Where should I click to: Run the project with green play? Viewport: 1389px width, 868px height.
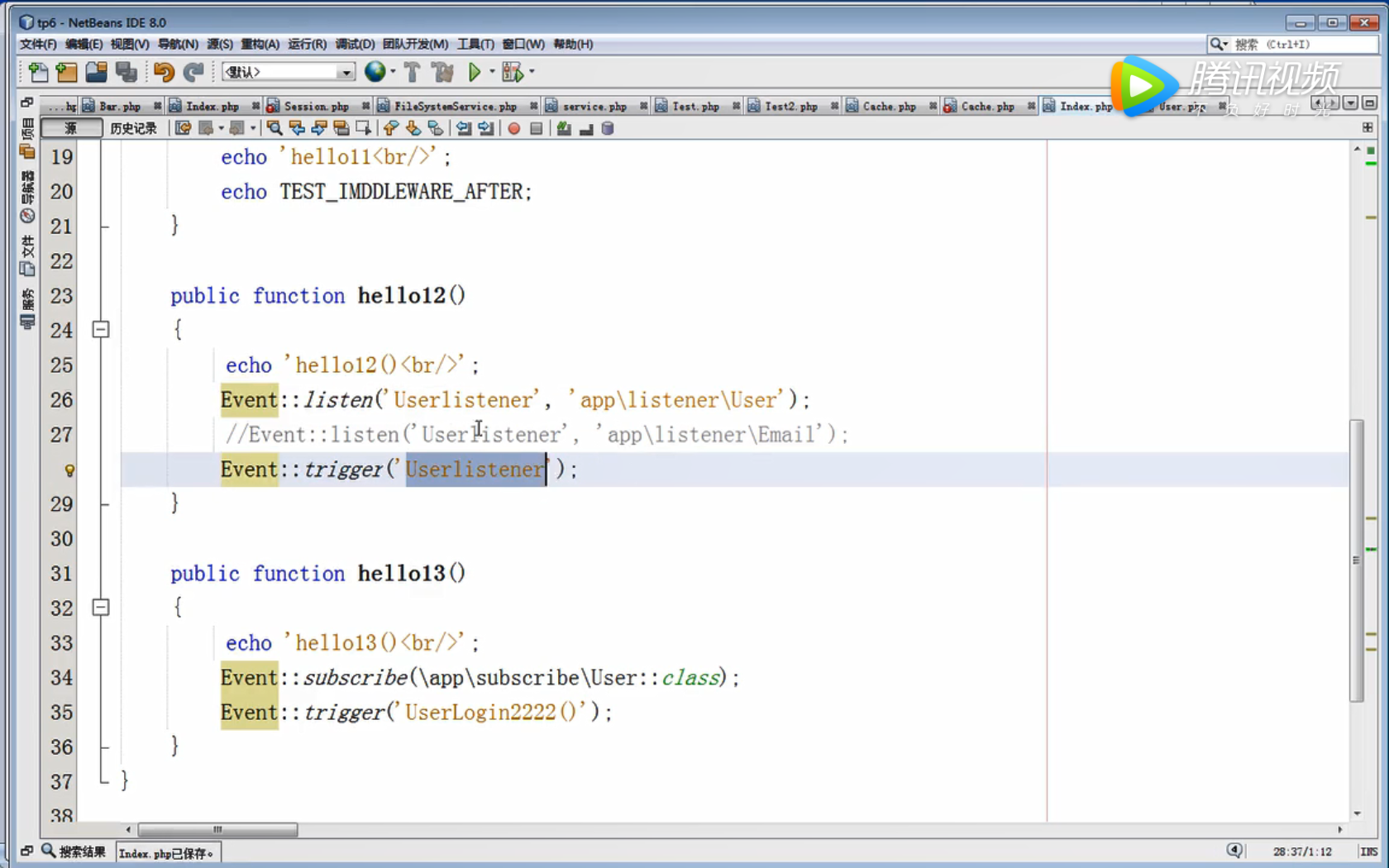475,73
